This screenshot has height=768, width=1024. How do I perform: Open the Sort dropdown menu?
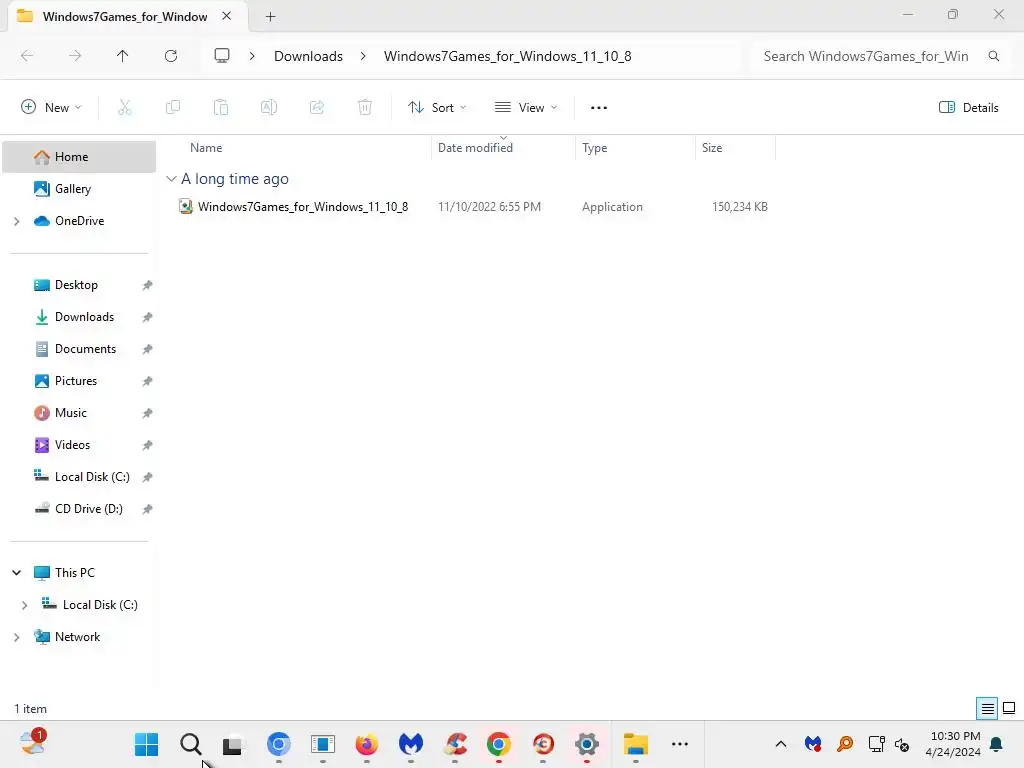coord(437,108)
